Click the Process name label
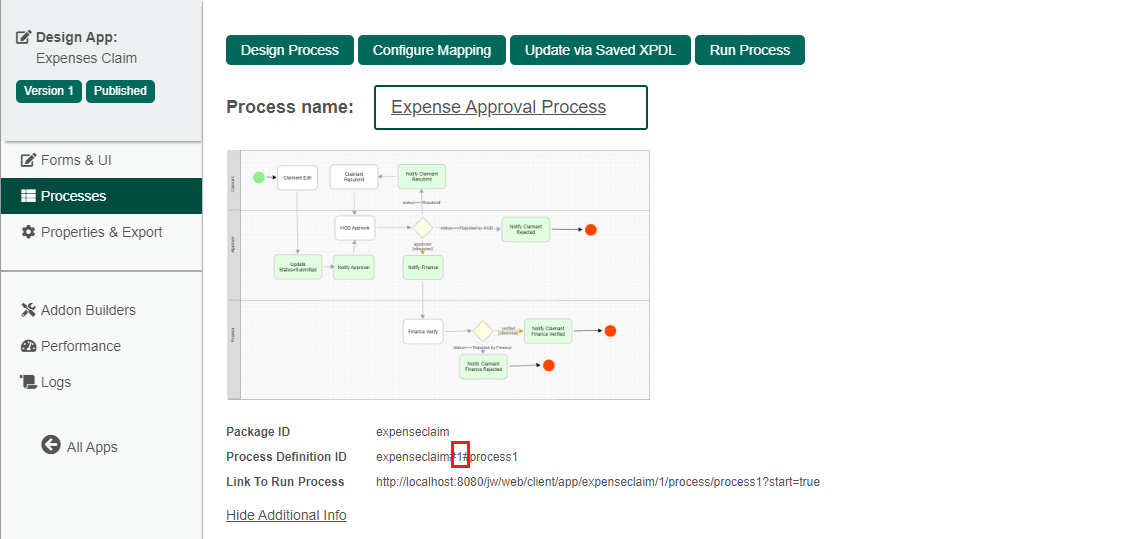Image resolution: width=1136 pixels, height=539 pixels. click(290, 107)
